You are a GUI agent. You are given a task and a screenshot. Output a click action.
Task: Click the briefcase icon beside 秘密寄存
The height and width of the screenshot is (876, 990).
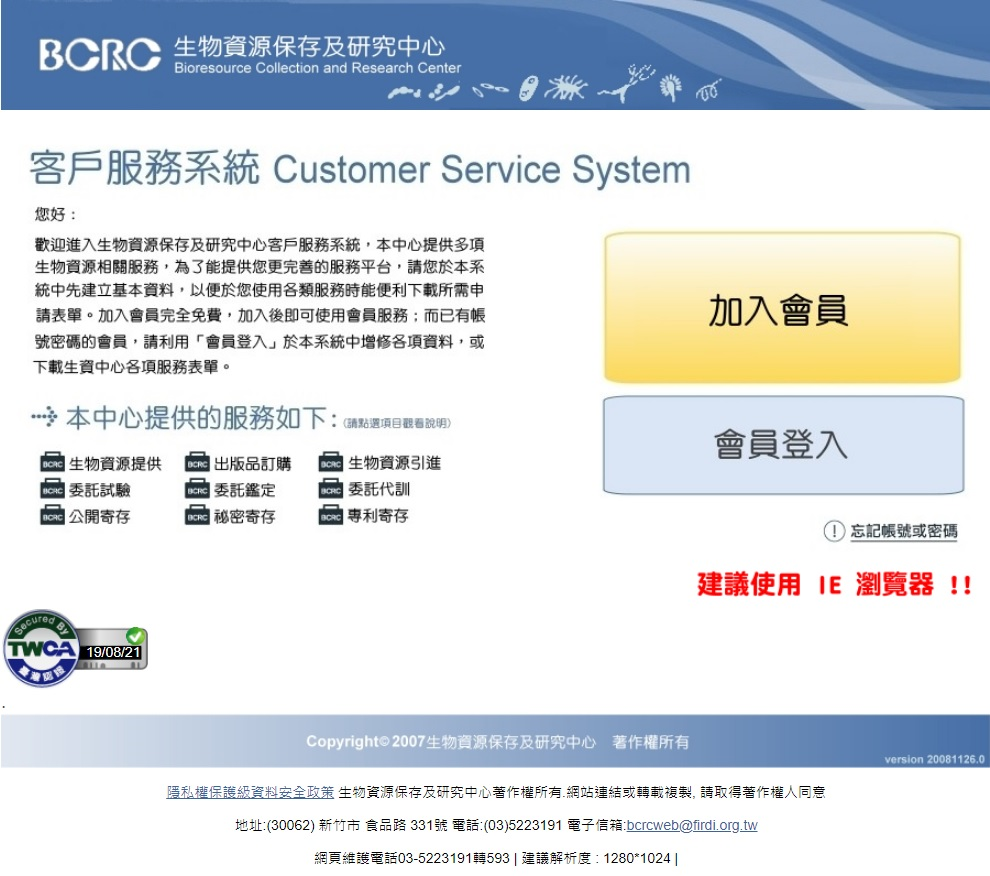(x=197, y=515)
